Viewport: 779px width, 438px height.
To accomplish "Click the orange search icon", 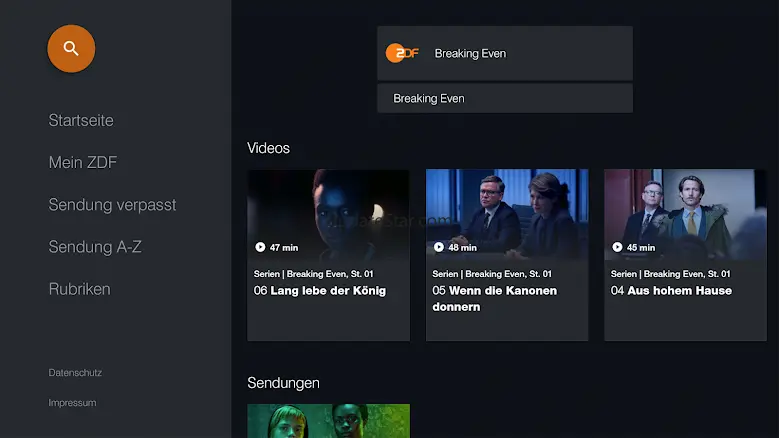I will 71,49.
